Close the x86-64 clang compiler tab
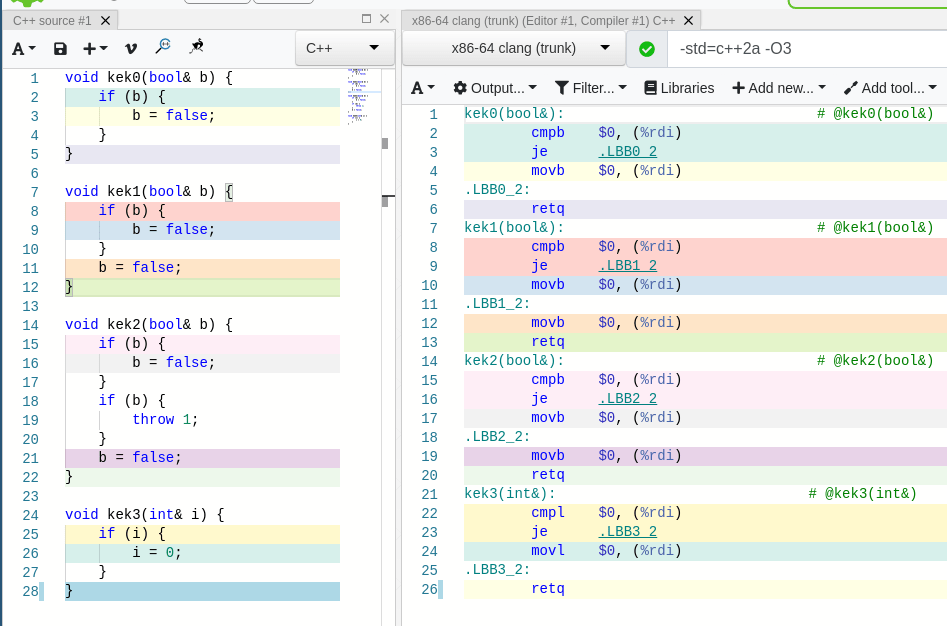Image resolution: width=947 pixels, height=626 pixels. coord(689,20)
